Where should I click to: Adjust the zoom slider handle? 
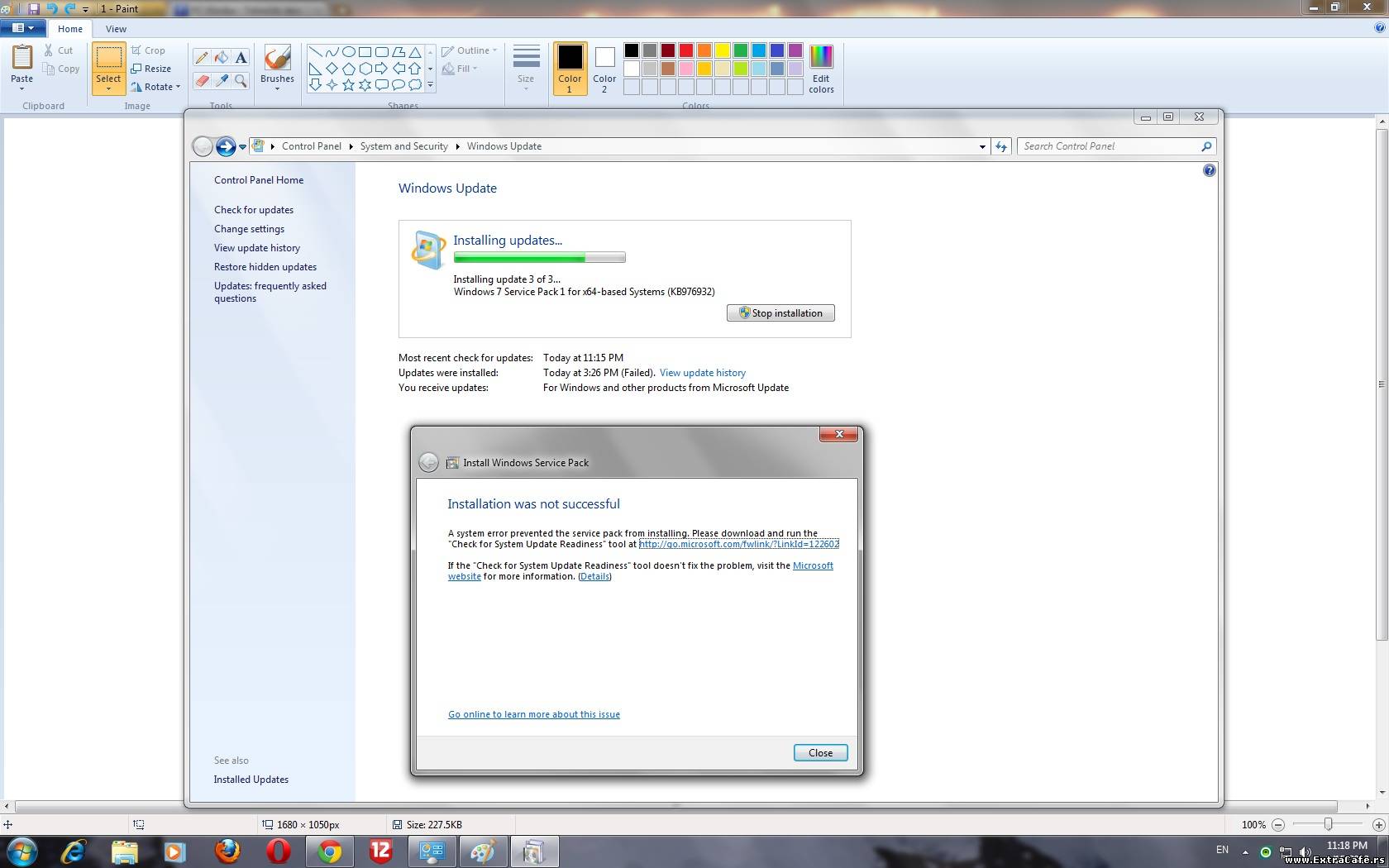[x=1328, y=825]
